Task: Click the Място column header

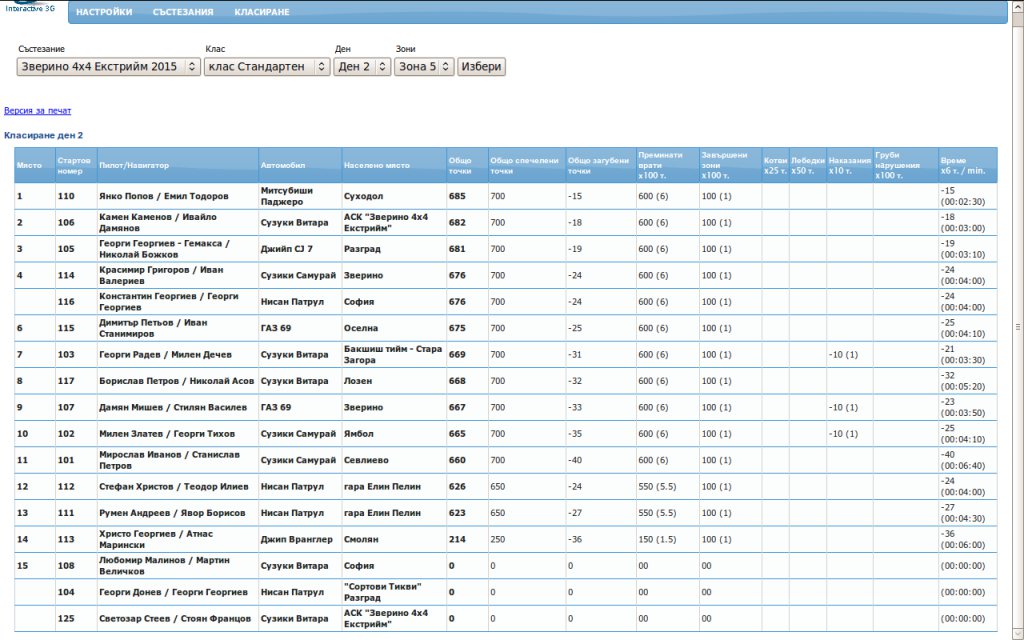Action: point(29,165)
